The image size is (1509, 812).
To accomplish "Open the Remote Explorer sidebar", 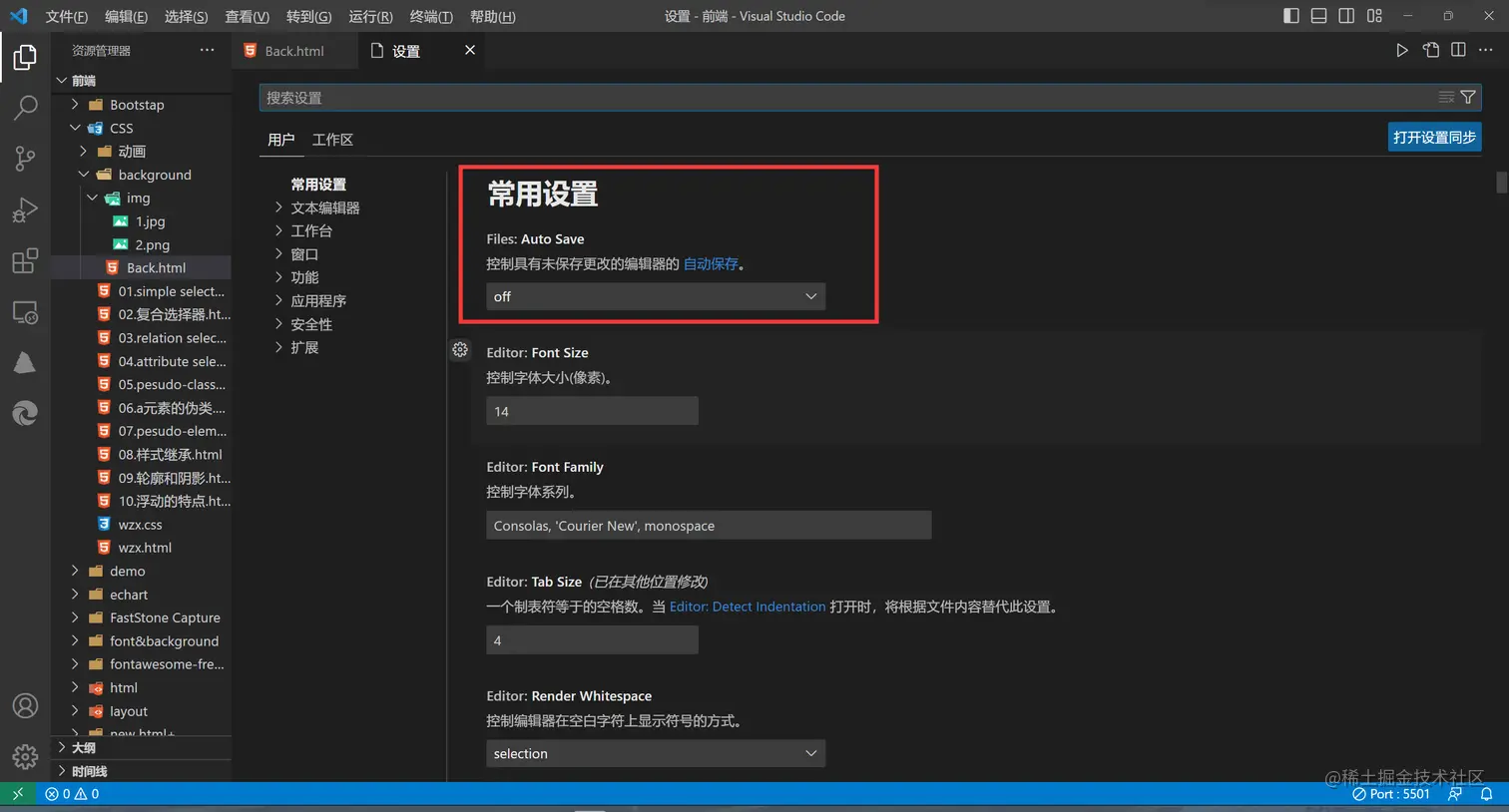I will [x=25, y=314].
